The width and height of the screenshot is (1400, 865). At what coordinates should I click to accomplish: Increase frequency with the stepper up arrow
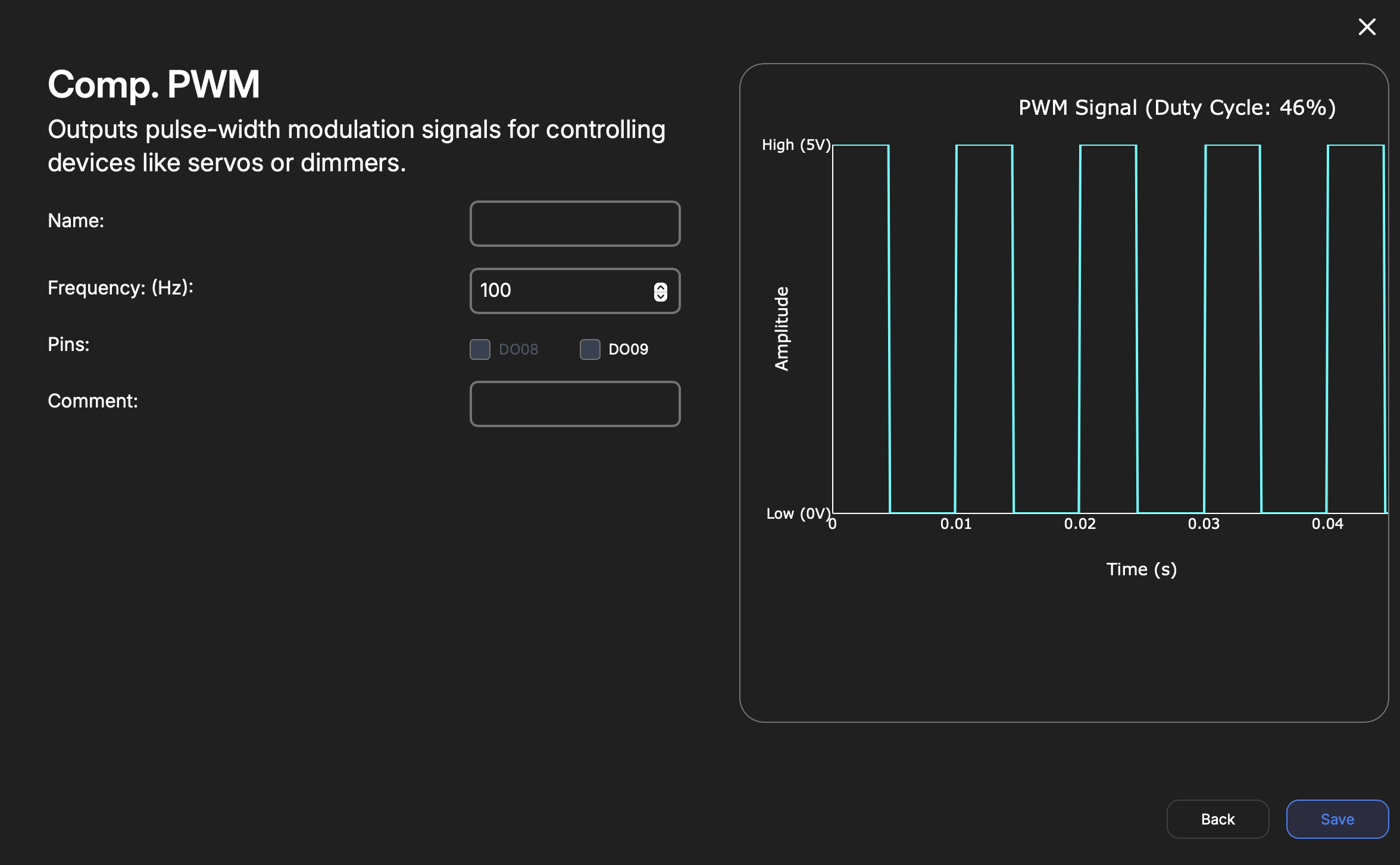(x=661, y=287)
